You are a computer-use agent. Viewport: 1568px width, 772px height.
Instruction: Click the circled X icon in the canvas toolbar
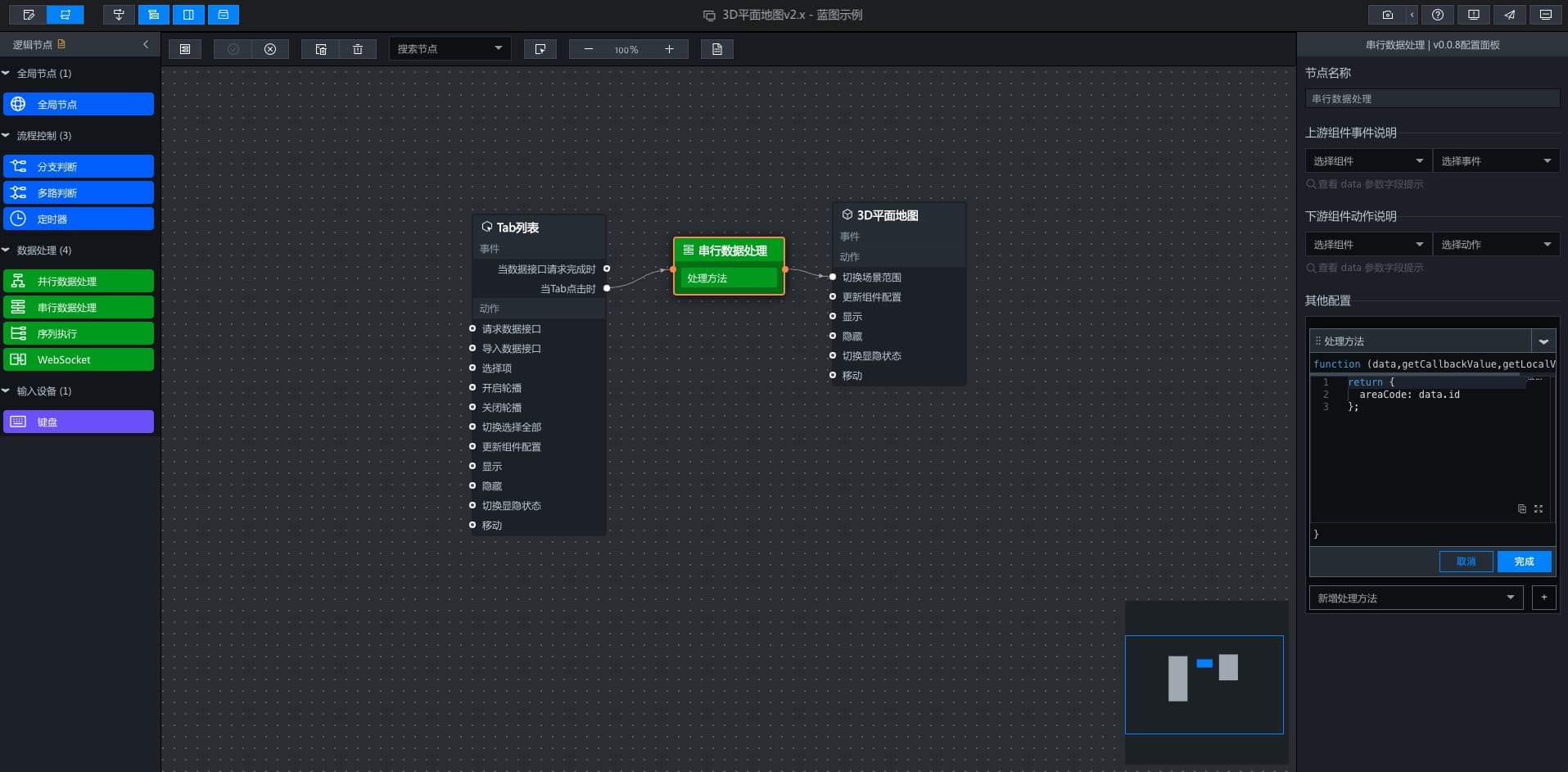point(270,49)
